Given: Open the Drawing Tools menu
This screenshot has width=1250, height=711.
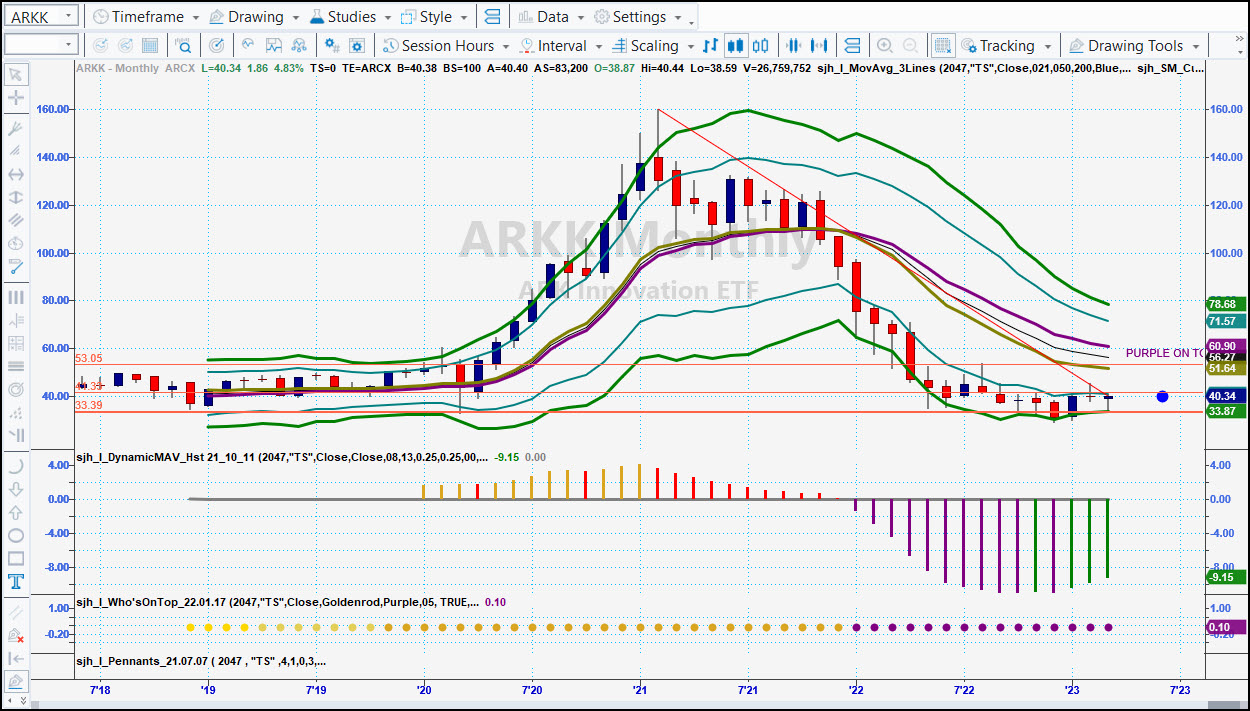Looking at the screenshot, I should coord(1134,45).
